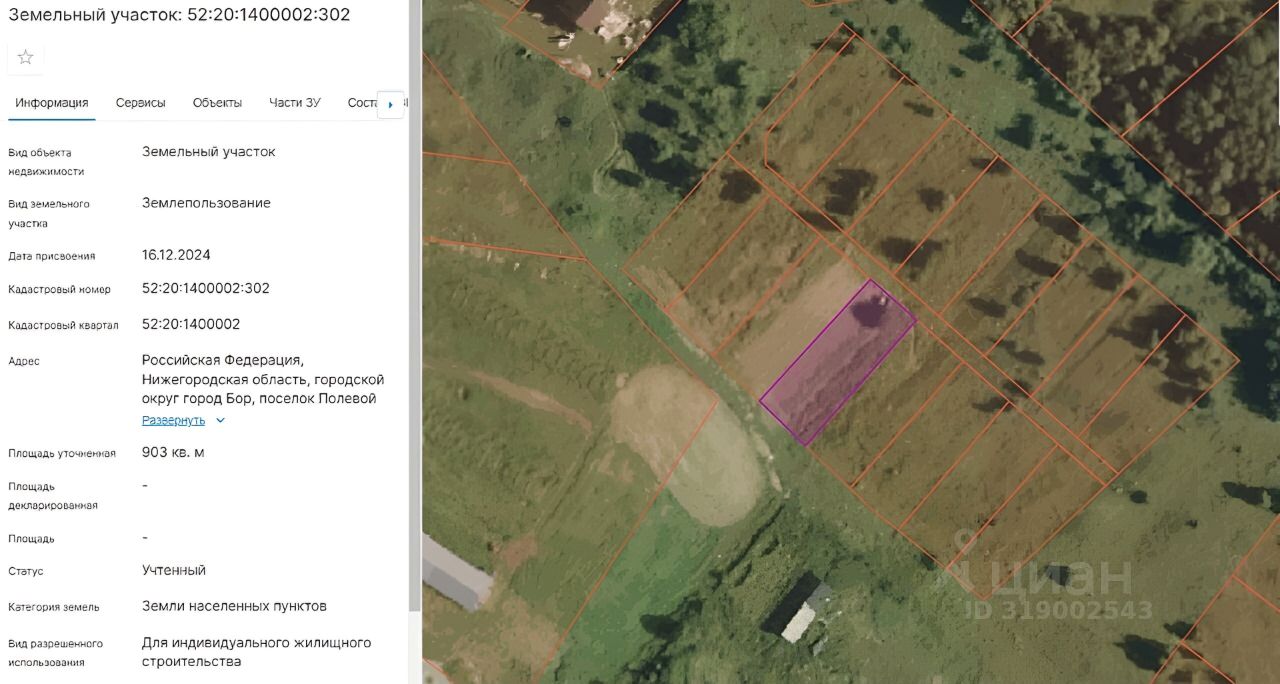Select cadastral number value 52:20:1400002:302

(206, 288)
